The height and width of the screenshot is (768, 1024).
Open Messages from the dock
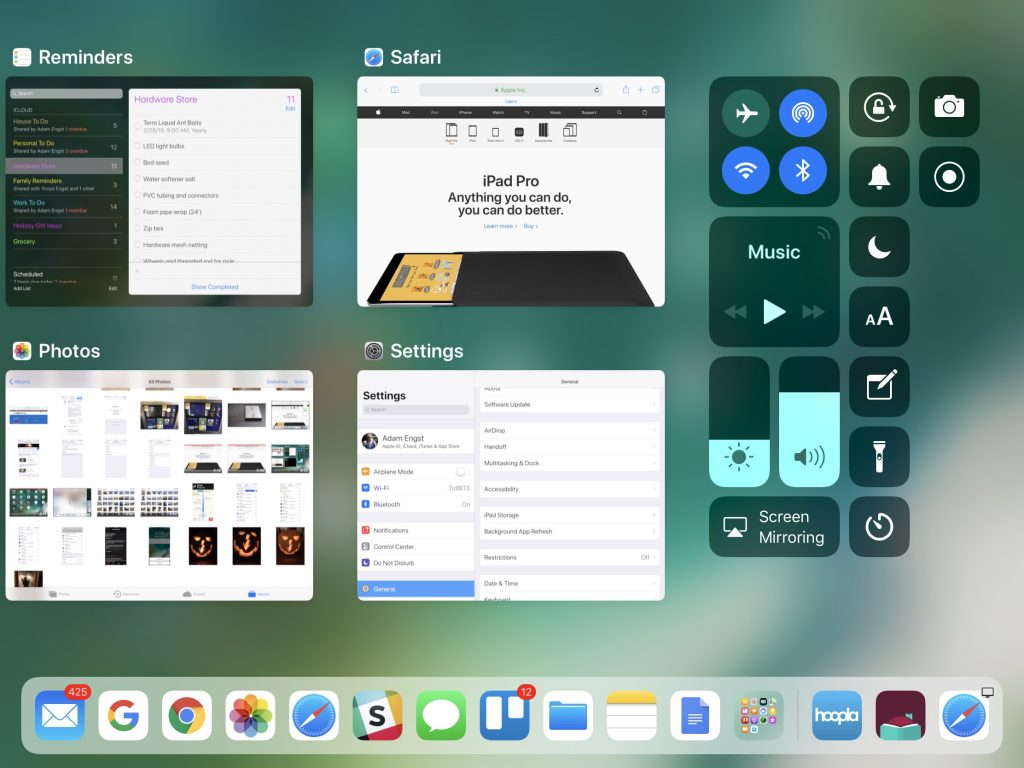coord(441,715)
